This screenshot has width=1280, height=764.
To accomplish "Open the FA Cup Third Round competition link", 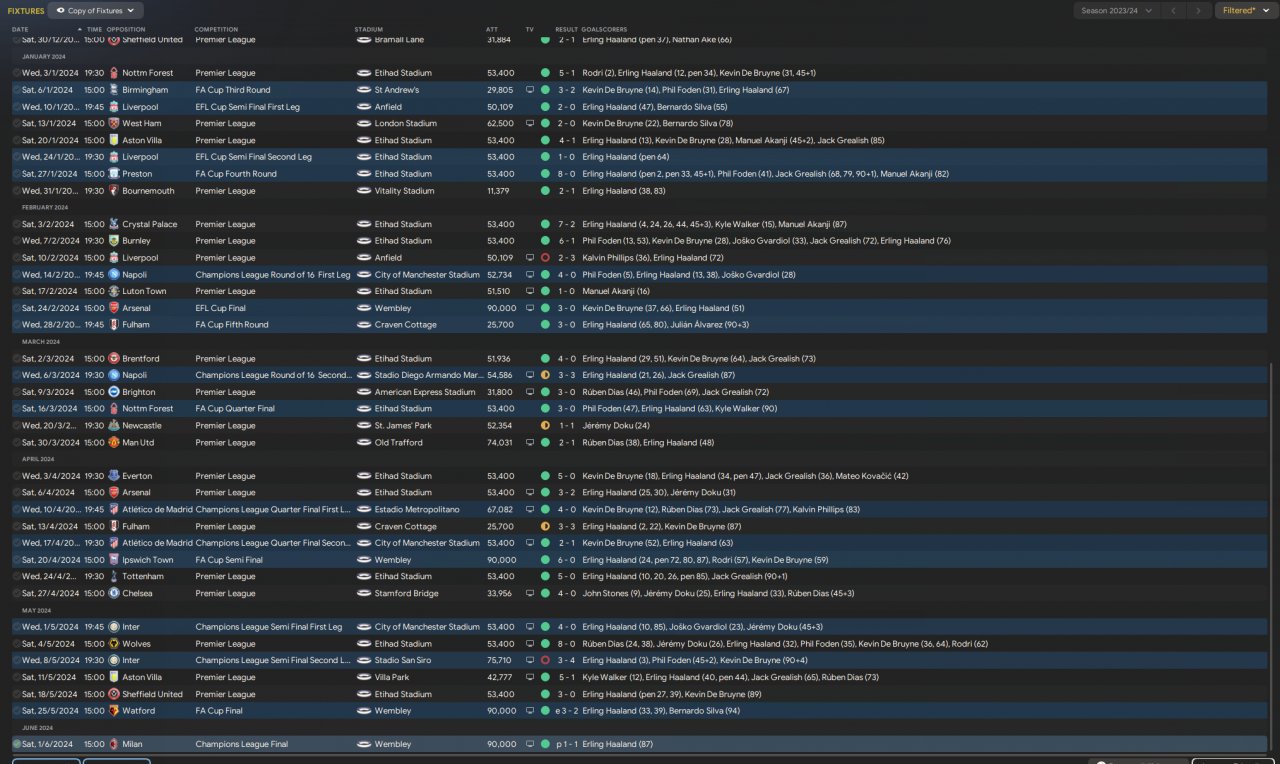I will pos(233,90).
